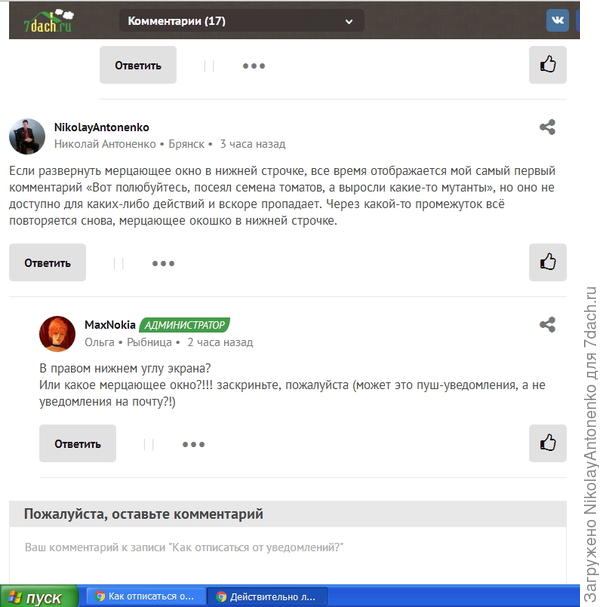The width and height of the screenshot is (600, 607).
Task: Focus the comment text field
Action: tap(288, 554)
